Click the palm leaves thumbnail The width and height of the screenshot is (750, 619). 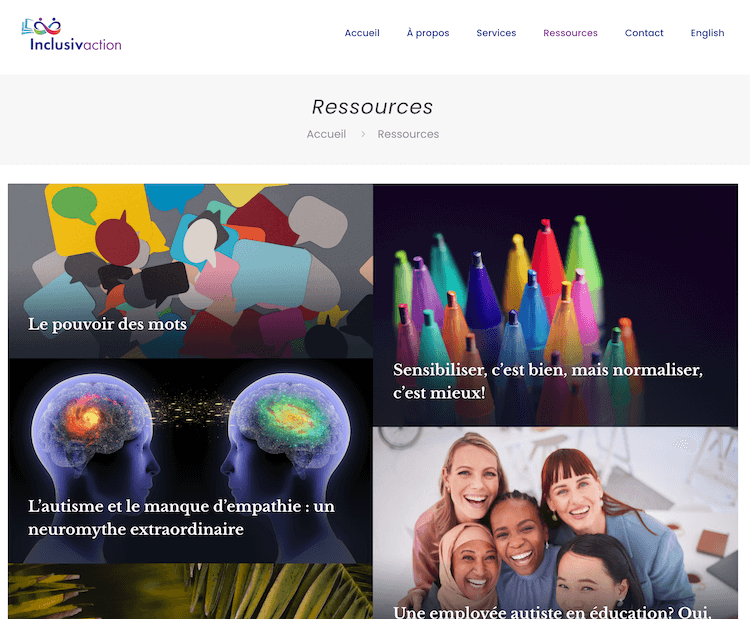tap(190, 591)
